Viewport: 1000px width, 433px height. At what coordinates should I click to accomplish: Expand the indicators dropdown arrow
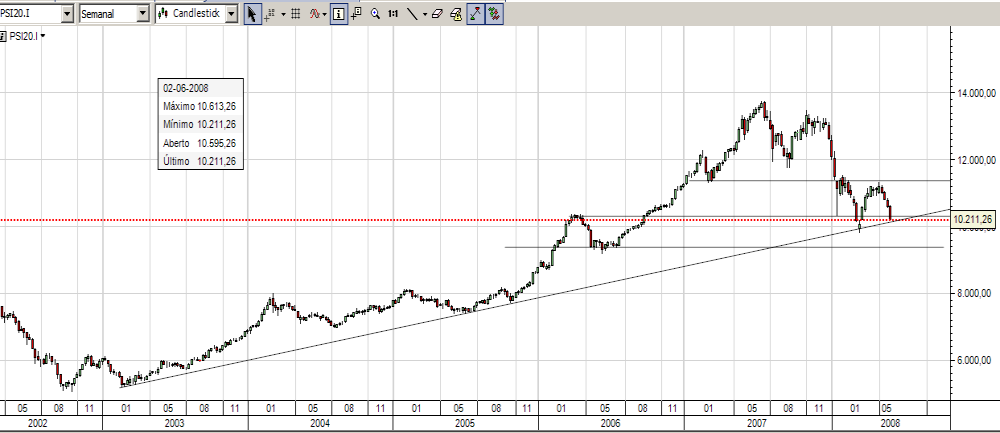pos(325,14)
